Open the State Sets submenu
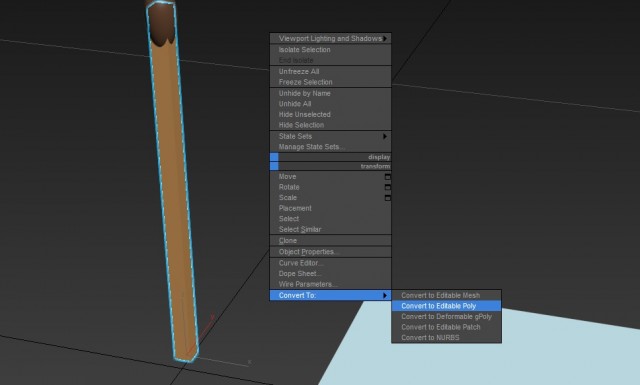The height and width of the screenshot is (385, 640). [330, 136]
